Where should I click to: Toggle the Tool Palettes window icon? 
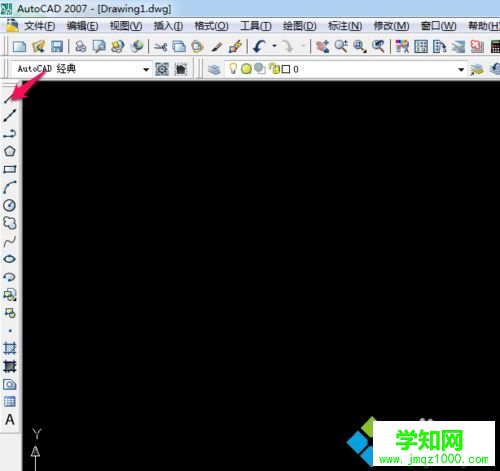pos(439,46)
